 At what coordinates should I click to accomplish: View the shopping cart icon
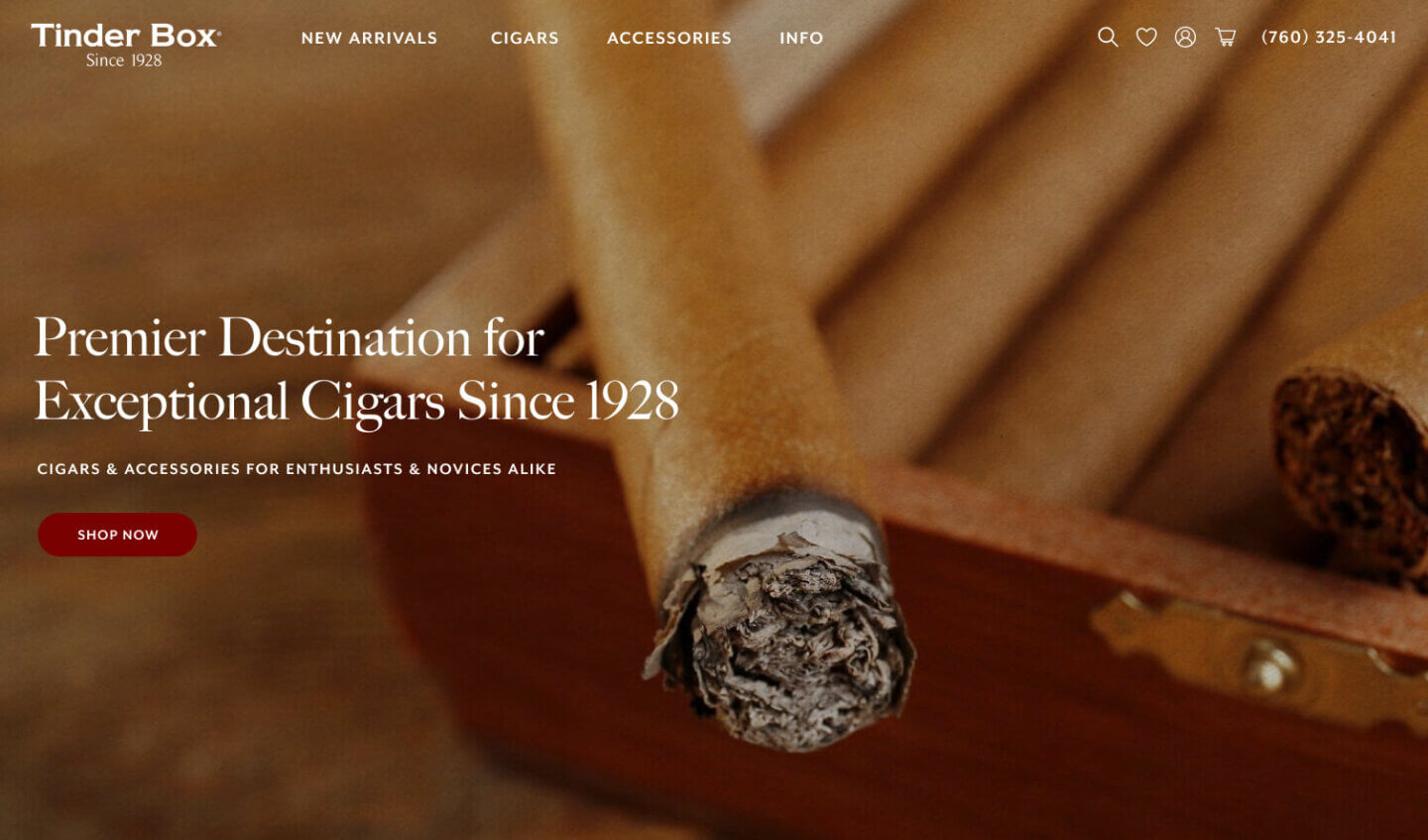click(1226, 37)
